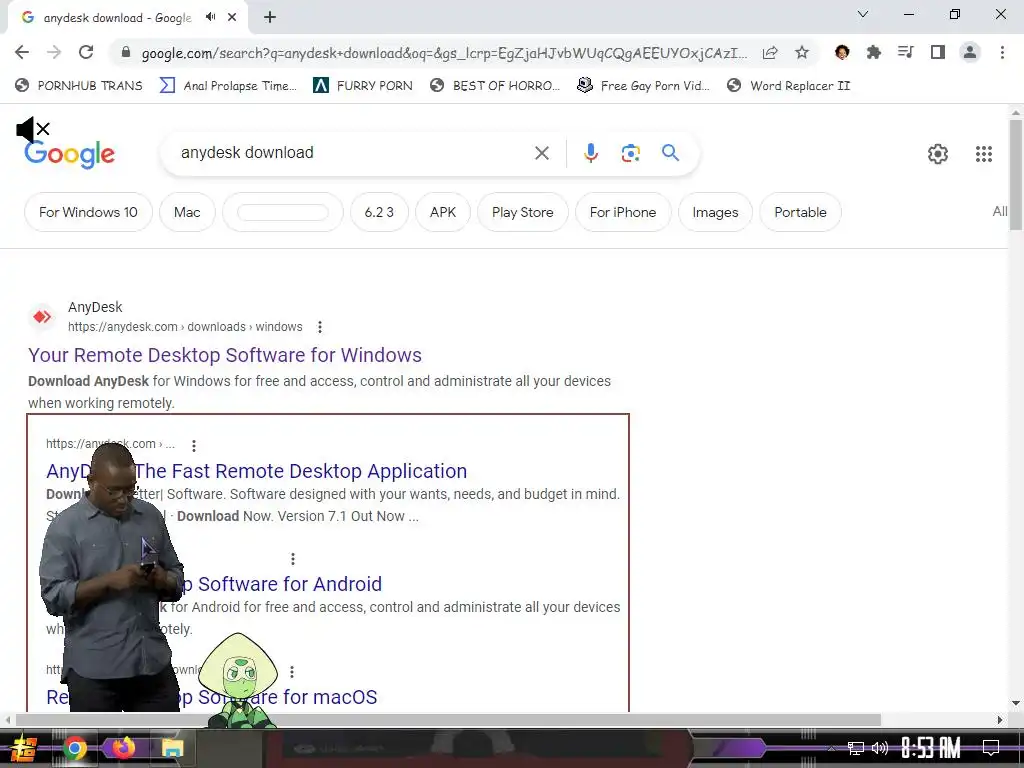Share this page via address bar icon
Viewport: 1024px width, 768px height.
click(770, 53)
